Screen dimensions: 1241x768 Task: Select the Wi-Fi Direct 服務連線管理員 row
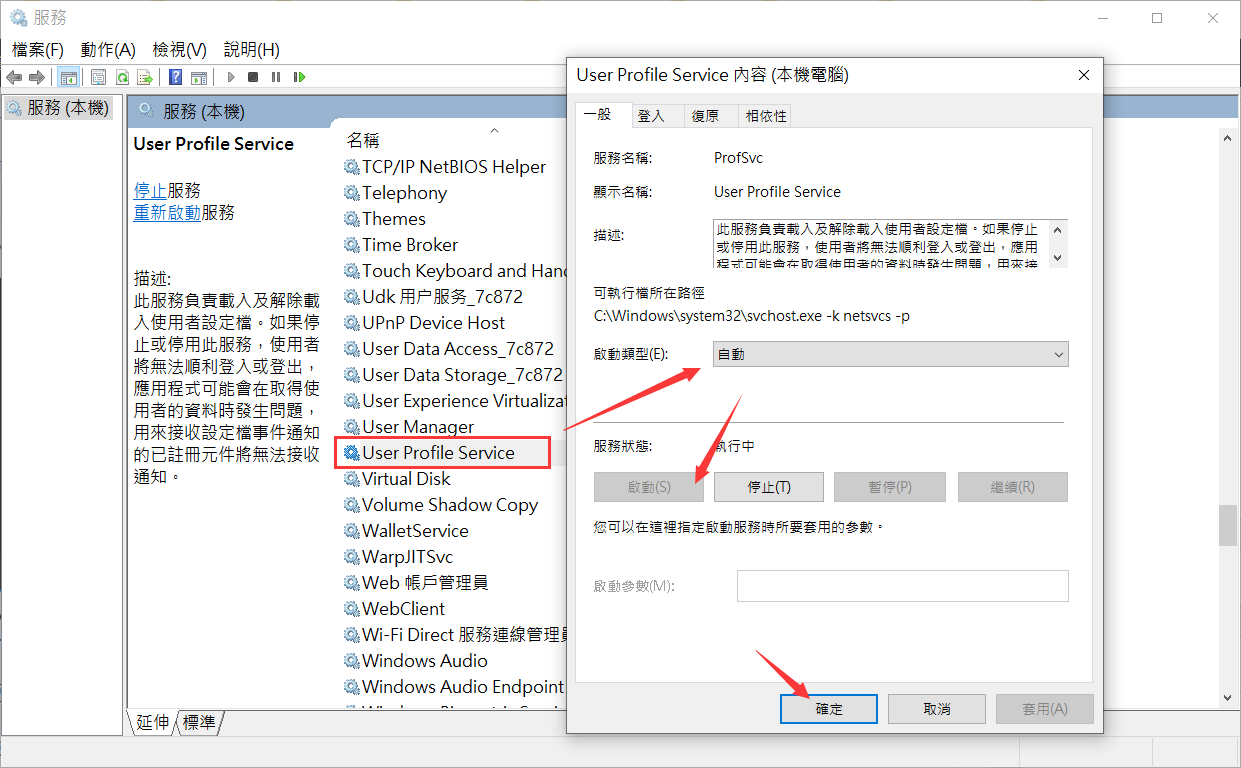453,635
